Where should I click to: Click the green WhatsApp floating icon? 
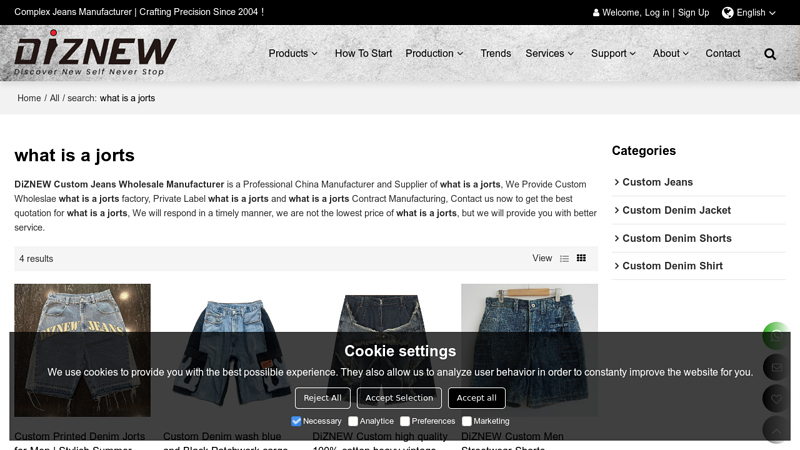[x=776, y=336]
